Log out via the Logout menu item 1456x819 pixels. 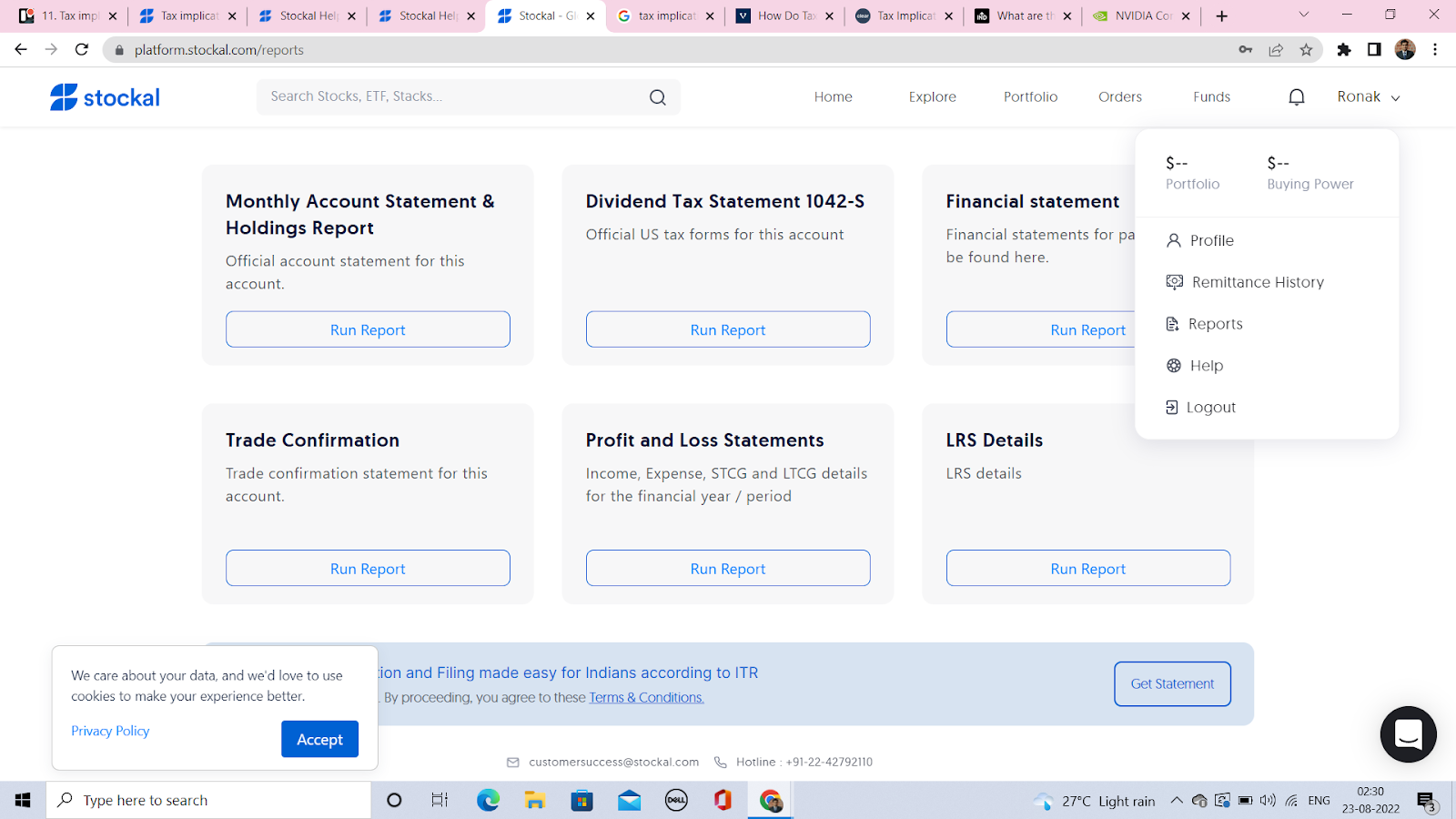[1200, 408]
